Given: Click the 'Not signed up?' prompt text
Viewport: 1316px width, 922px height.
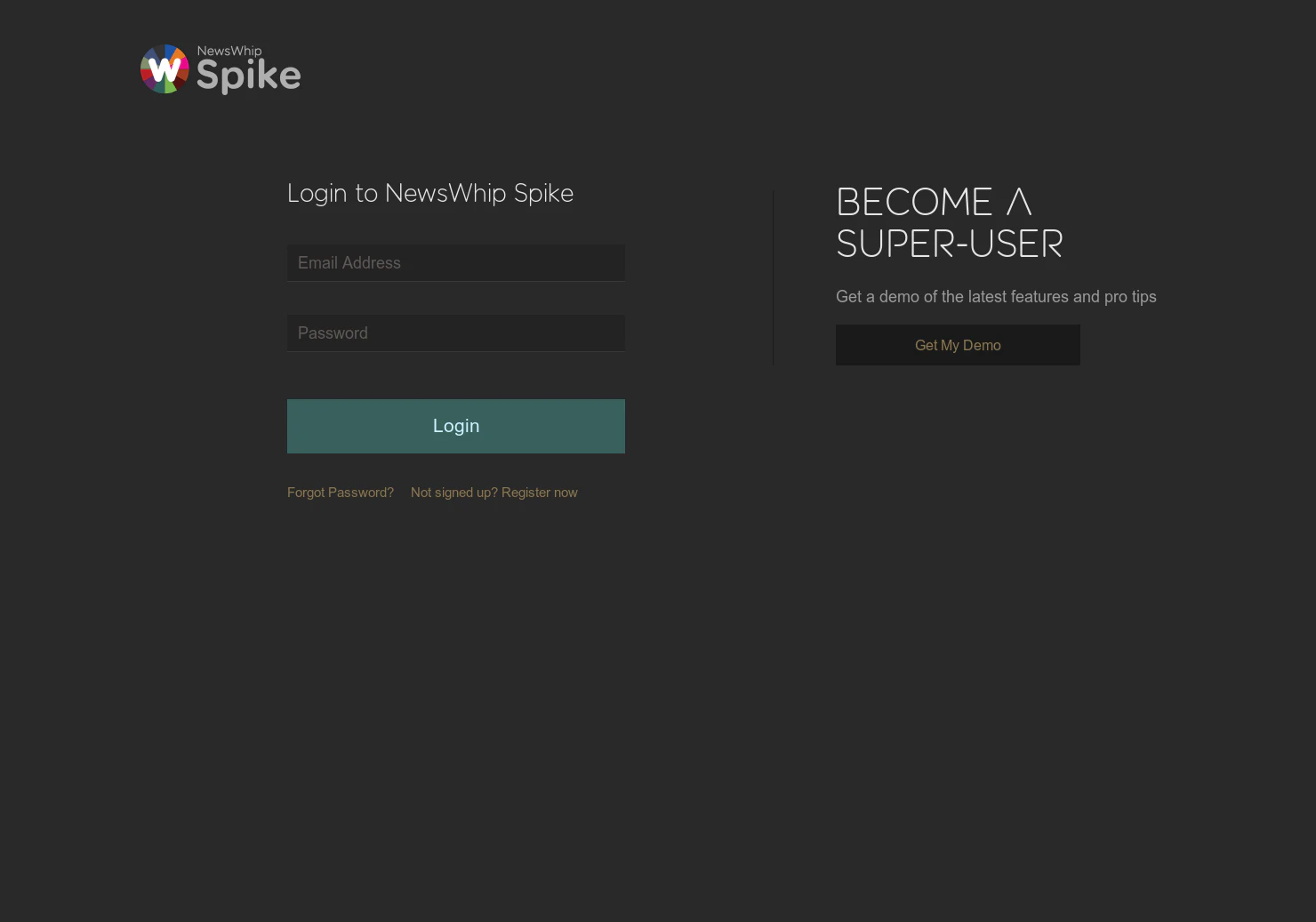Looking at the screenshot, I should click(453, 492).
